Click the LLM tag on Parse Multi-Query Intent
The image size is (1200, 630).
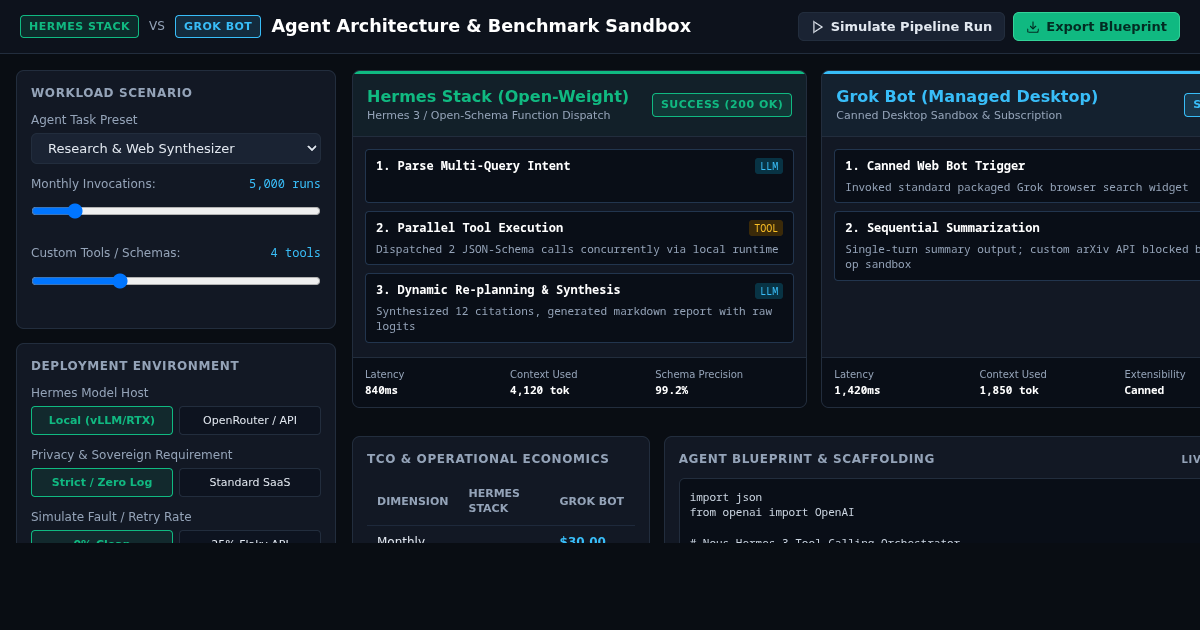769,166
